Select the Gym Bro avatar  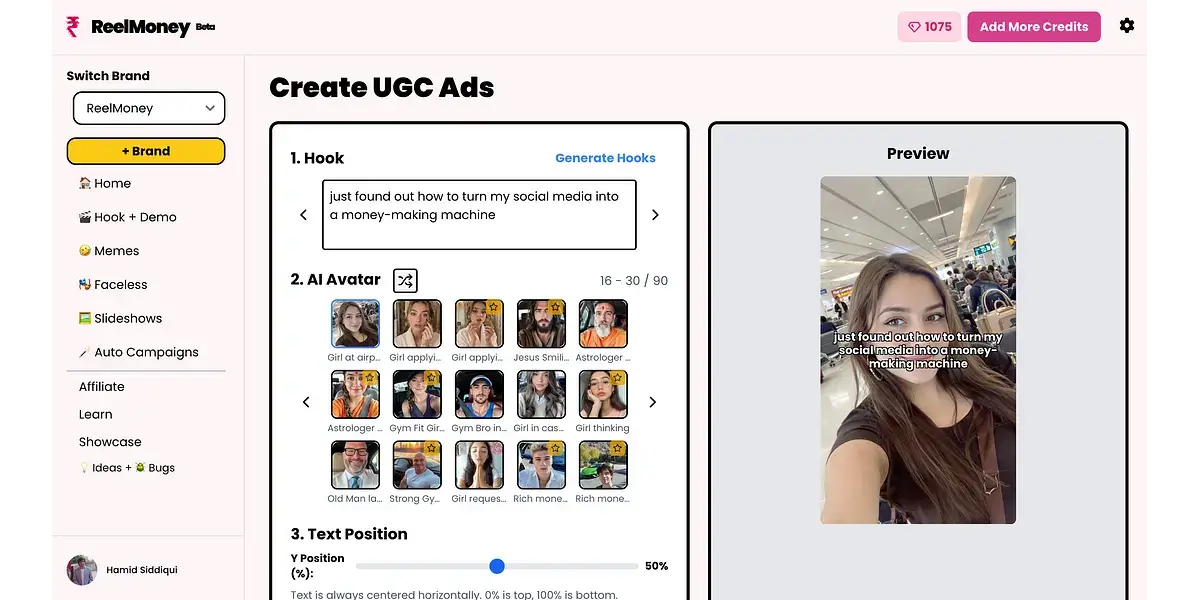click(479, 394)
